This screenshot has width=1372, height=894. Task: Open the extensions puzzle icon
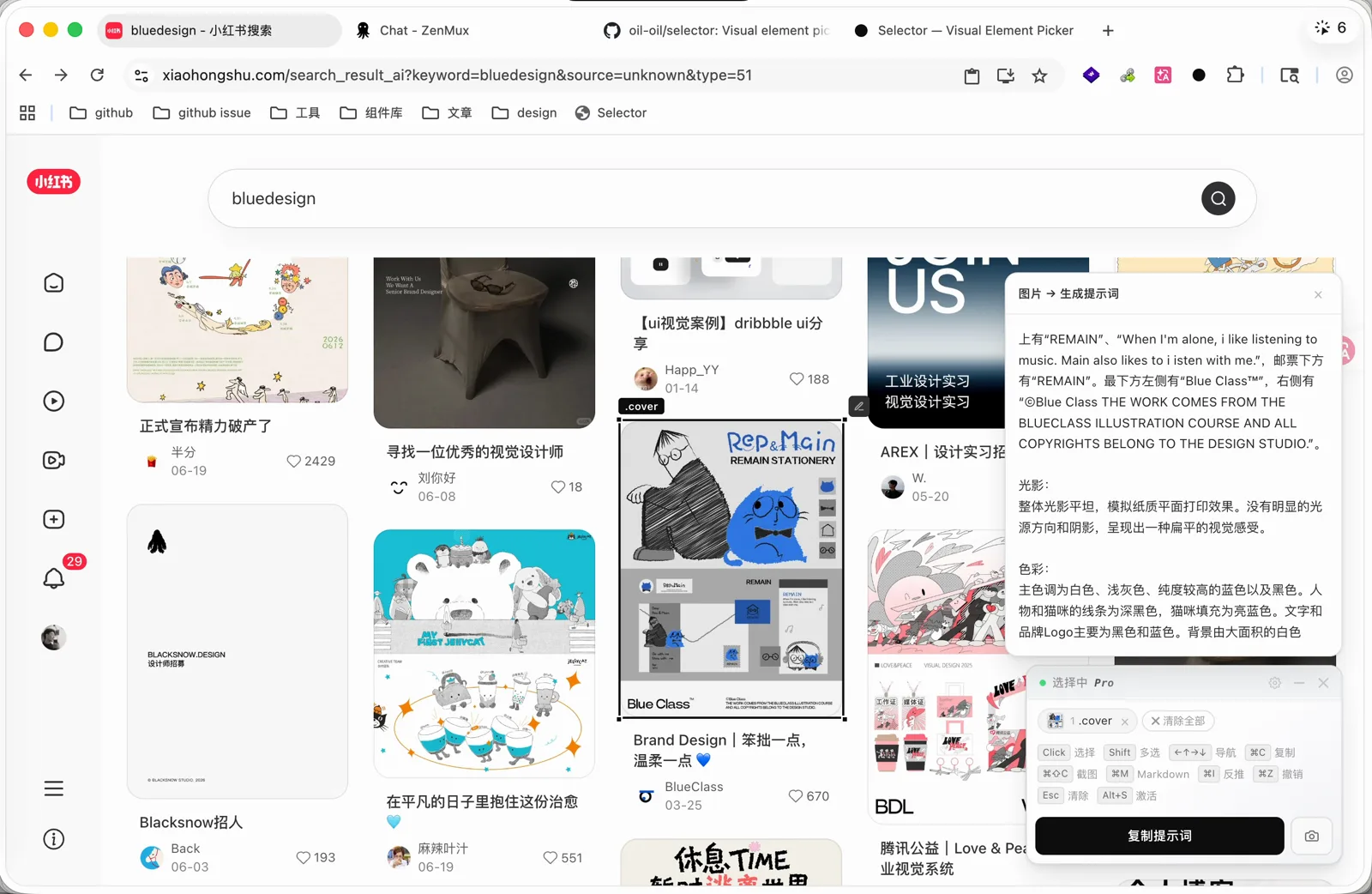1235,76
